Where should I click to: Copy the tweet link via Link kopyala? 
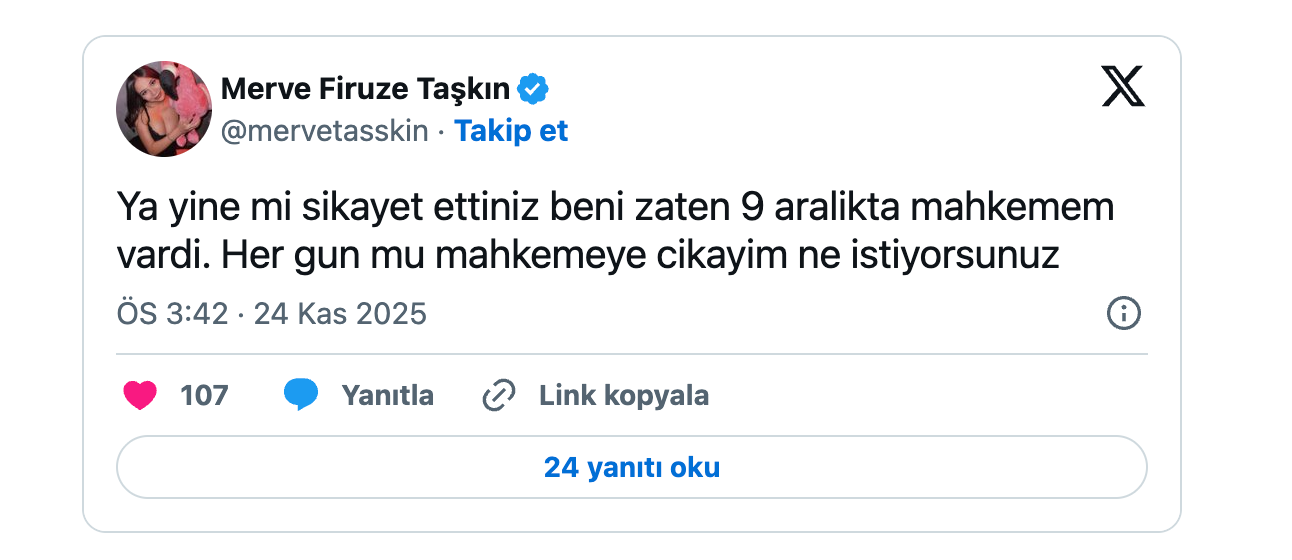624,396
